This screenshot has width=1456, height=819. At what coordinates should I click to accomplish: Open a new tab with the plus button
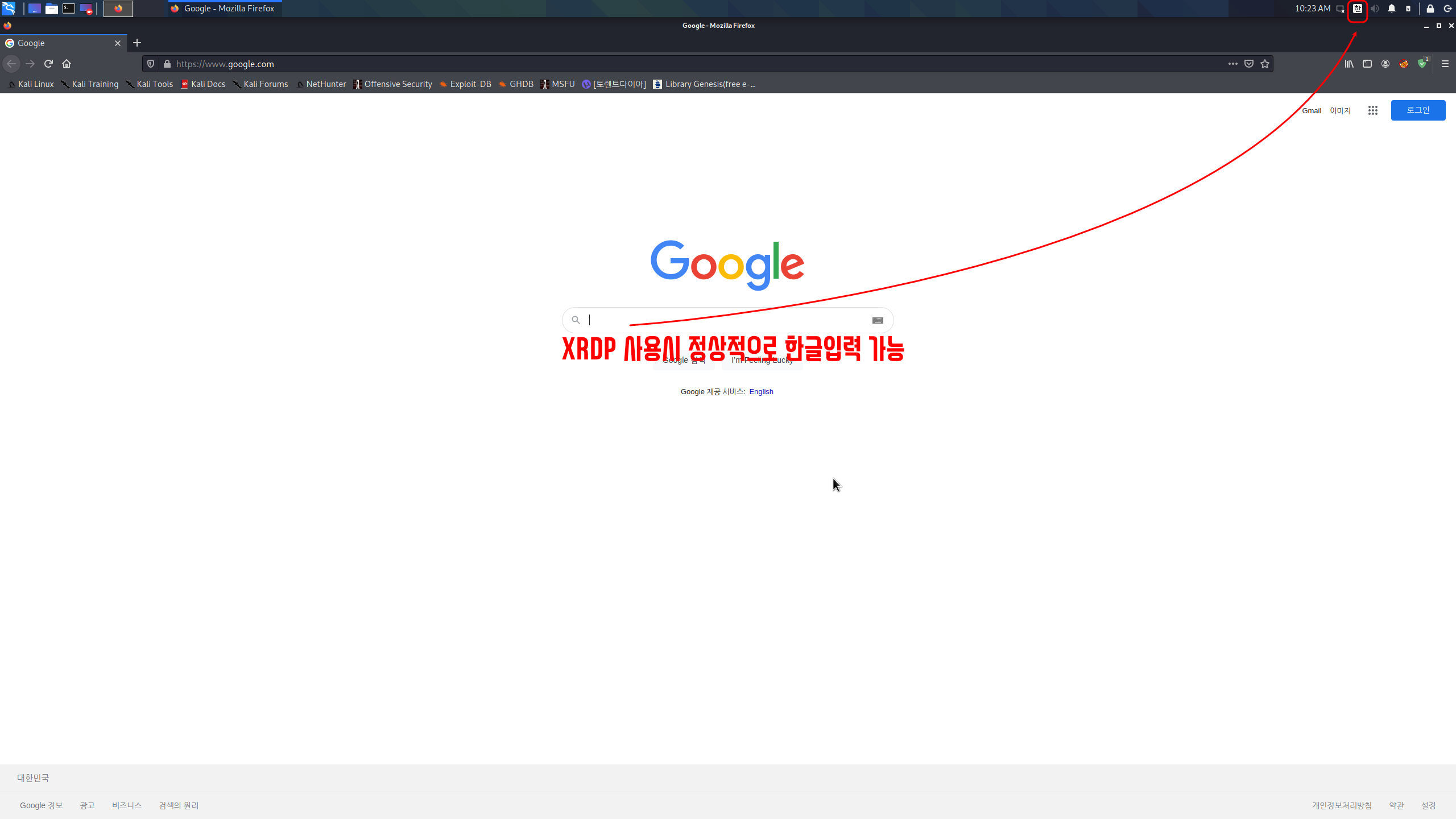click(137, 43)
